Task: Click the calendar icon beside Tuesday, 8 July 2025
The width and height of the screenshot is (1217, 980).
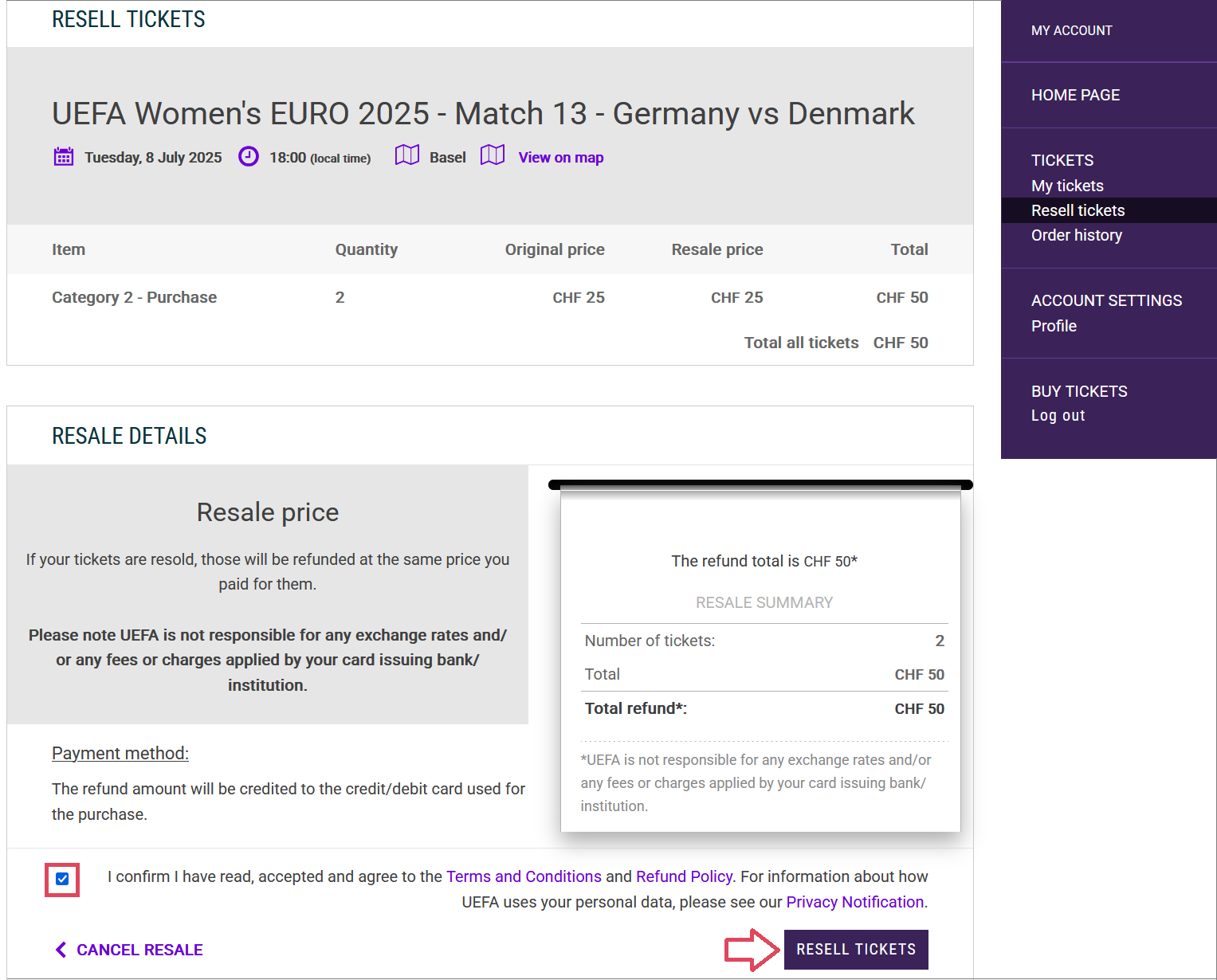Action: point(64,156)
